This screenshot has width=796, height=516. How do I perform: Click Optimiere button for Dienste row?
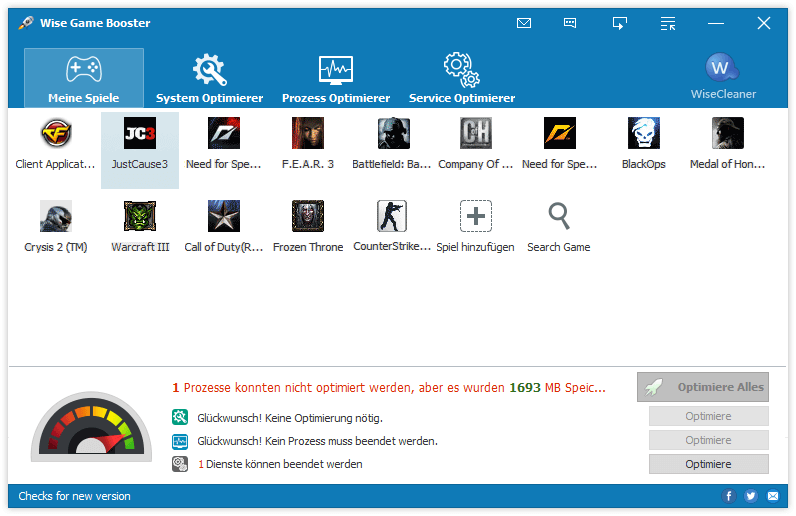pos(709,464)
